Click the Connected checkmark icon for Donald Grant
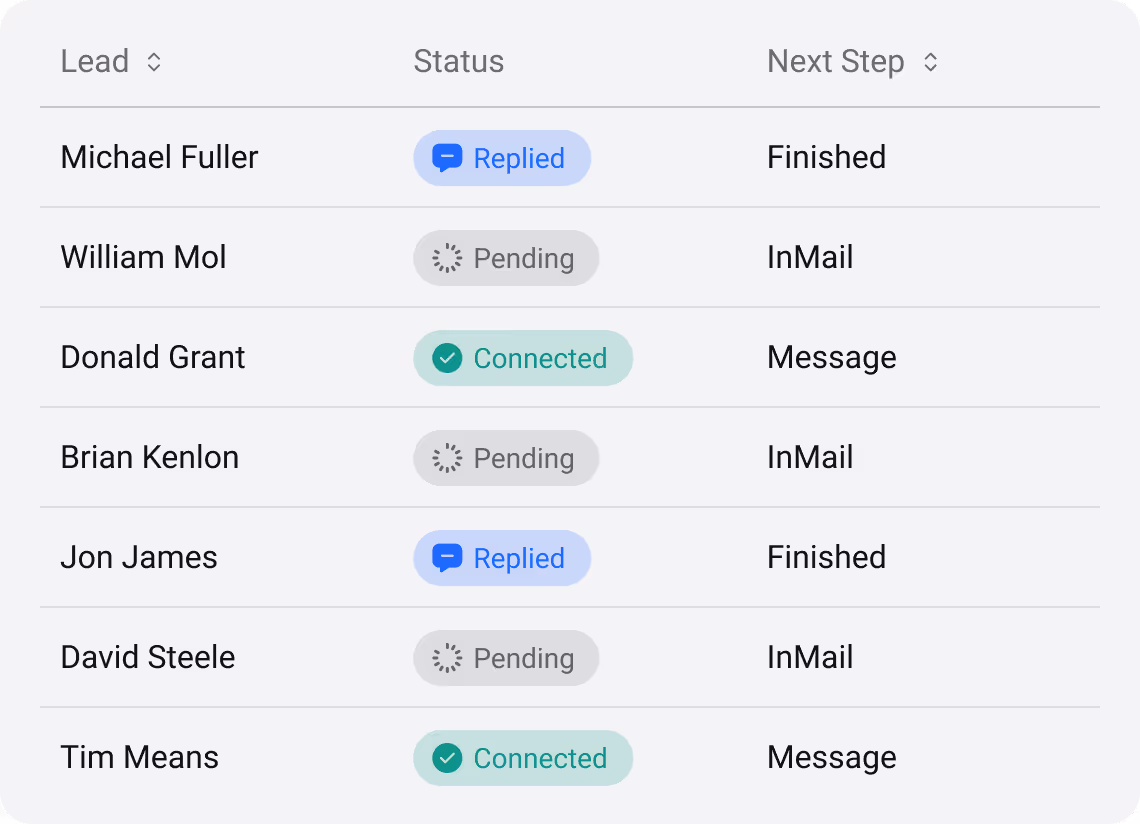Viewport: 1140px width, 824px height. click(446, 358)
